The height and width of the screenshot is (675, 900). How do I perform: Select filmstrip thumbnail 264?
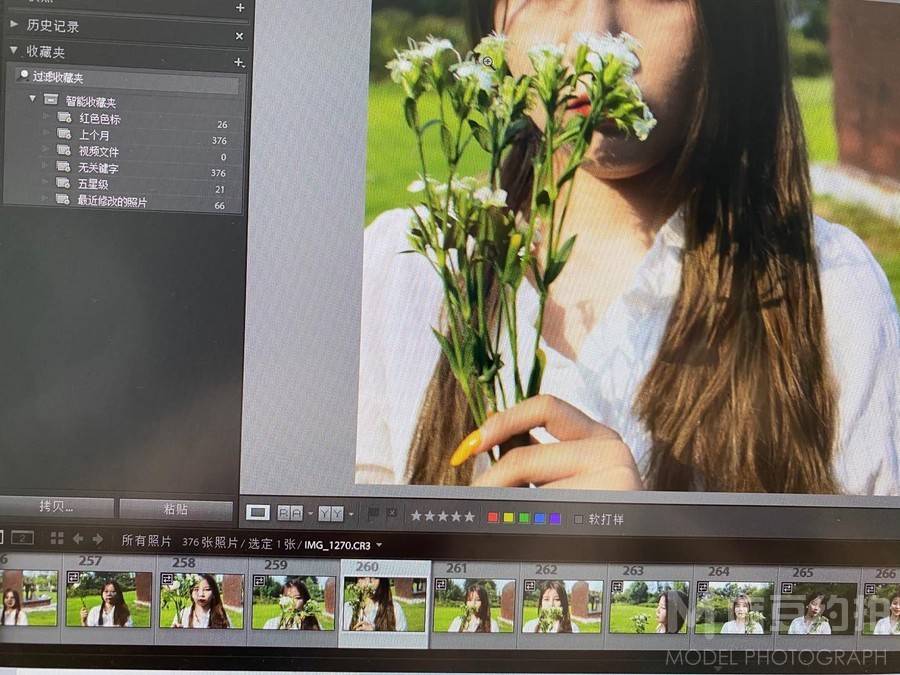tap(734, 608)
